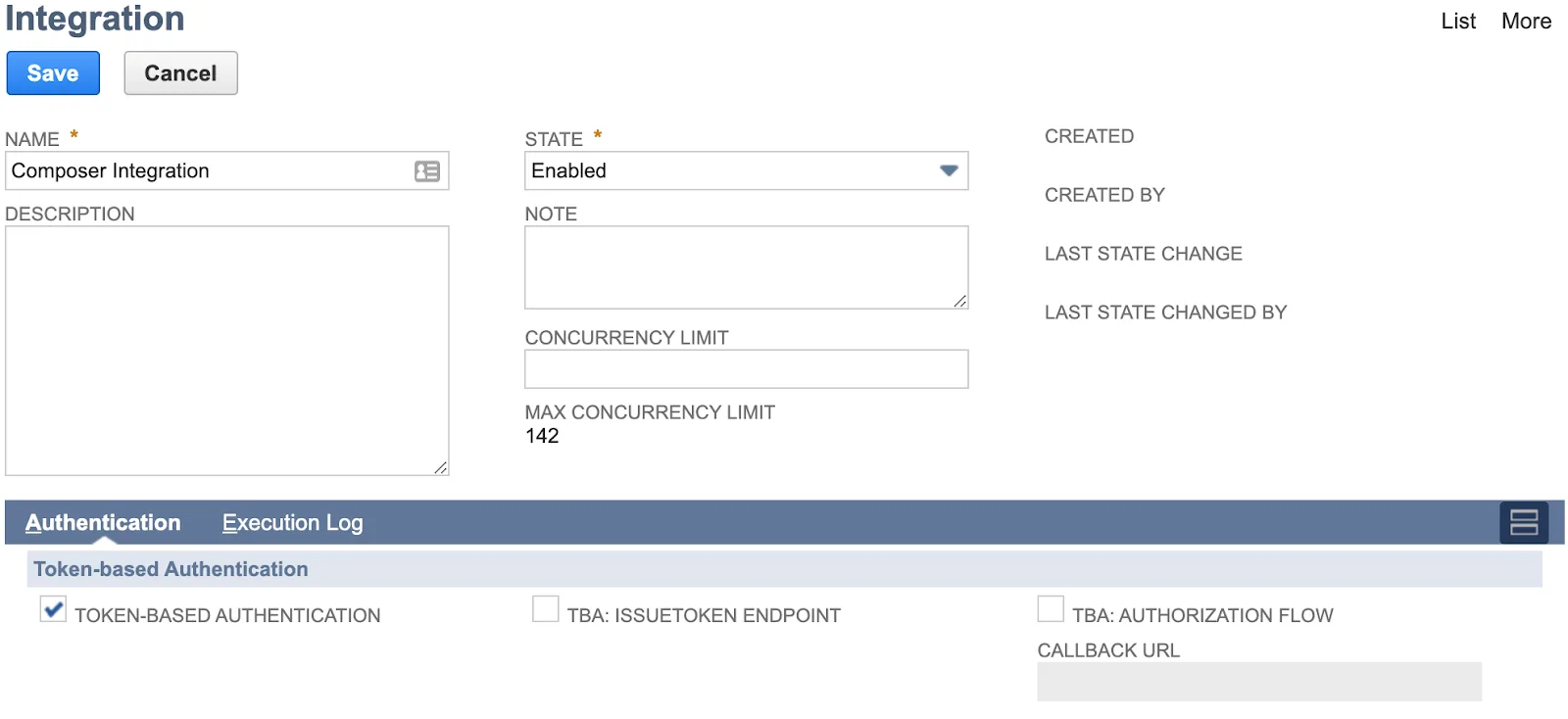Screen dimensions: 1568x719
Task: Click the Callback URL field
Action: click(x=1257, y=681)
